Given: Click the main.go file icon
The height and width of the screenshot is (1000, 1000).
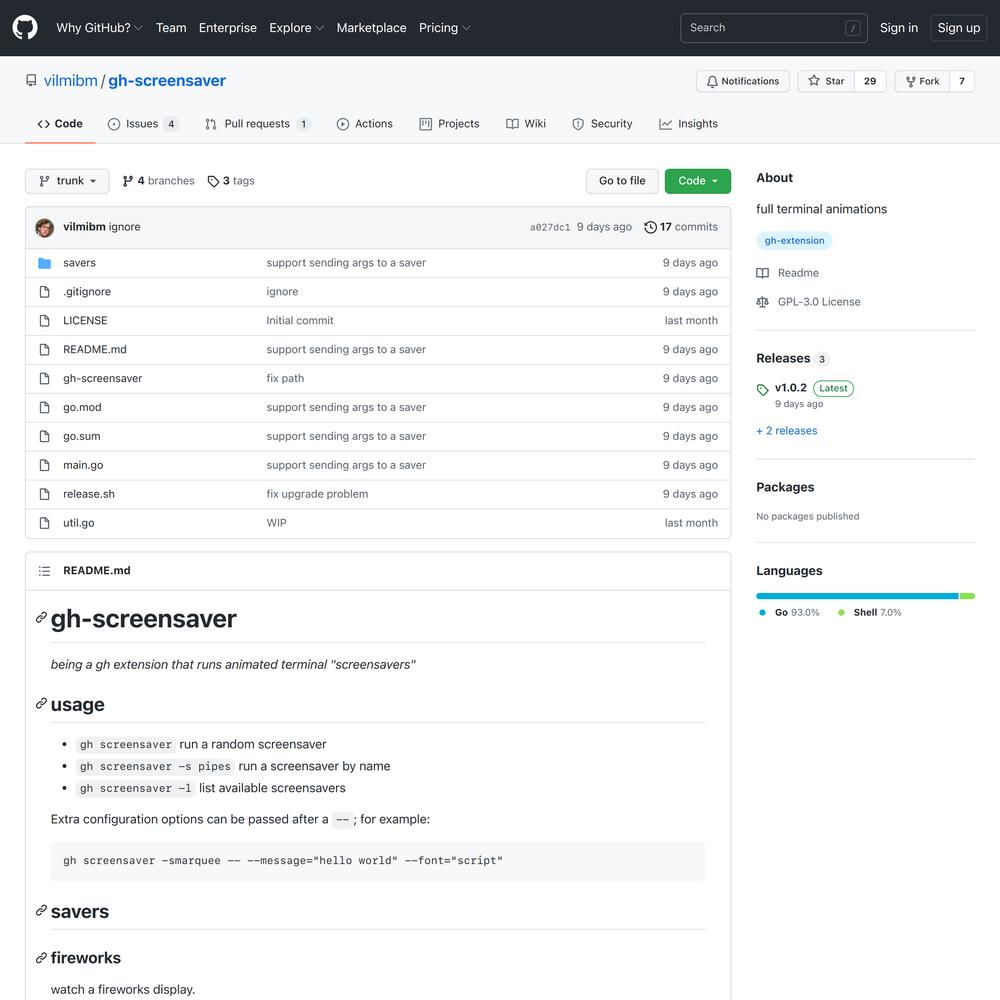Looking at the screenshot, I should pos(44,465).
